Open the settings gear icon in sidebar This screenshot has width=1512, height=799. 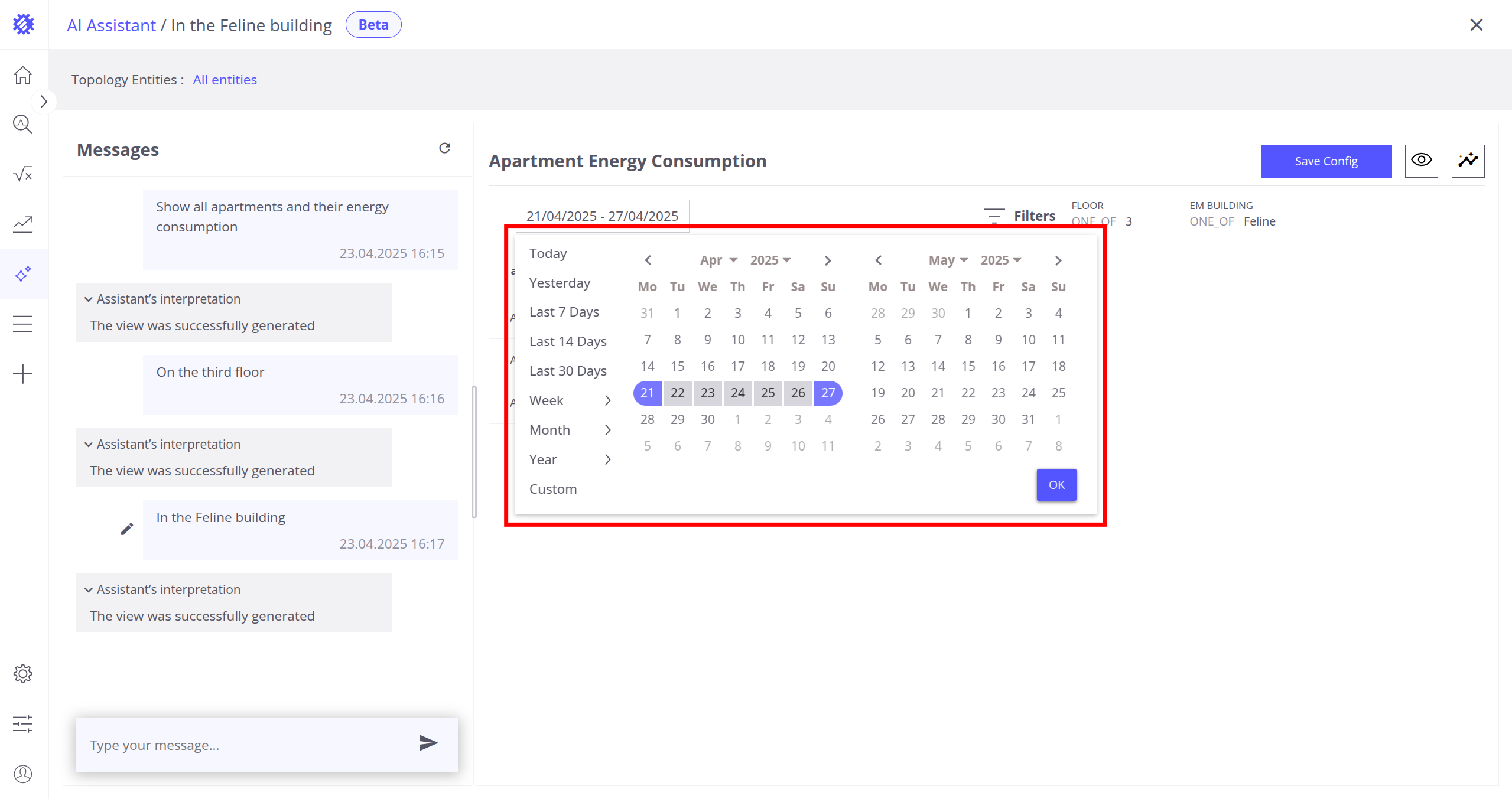tap(23, 674)
